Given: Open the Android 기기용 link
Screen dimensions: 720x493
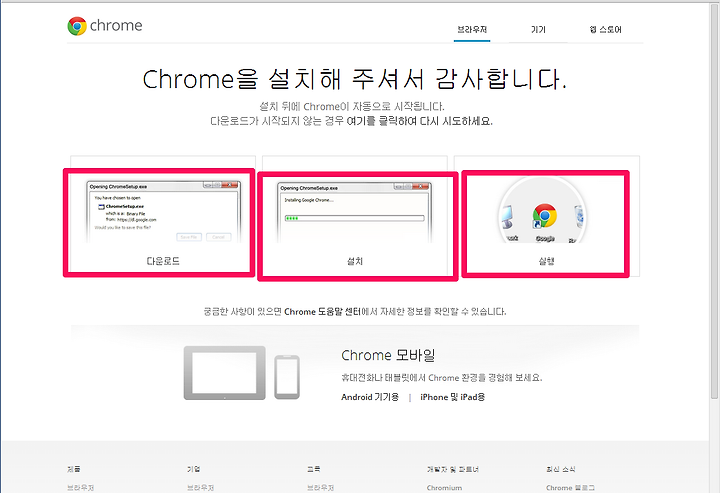Looking at the screenshot, I should point(370,397).
